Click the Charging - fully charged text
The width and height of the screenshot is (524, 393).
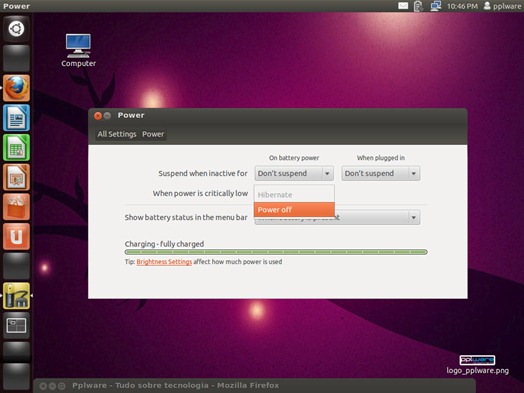tap(164, 244)
